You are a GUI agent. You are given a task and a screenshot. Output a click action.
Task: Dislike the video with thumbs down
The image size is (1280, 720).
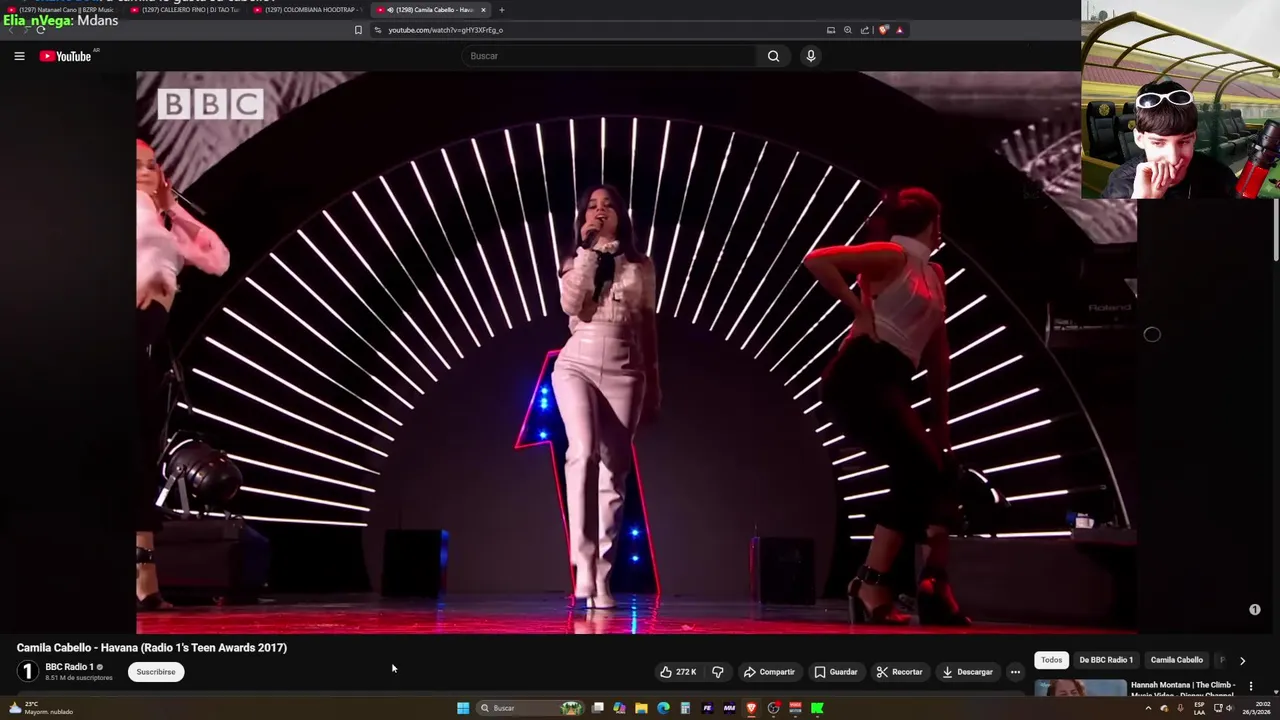click(717, 672)
